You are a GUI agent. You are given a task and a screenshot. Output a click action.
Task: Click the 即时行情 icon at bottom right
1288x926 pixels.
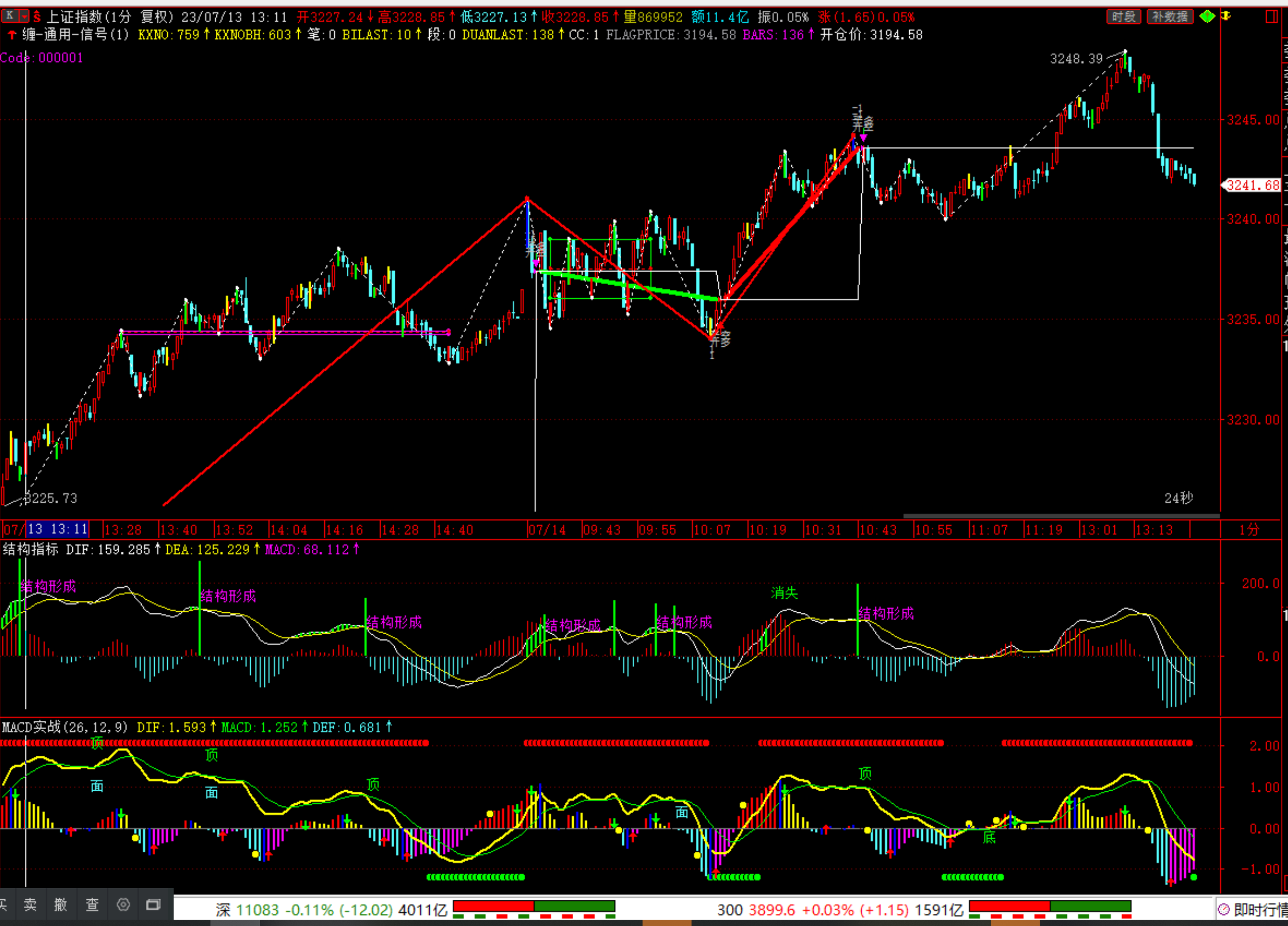[1224, 910]
